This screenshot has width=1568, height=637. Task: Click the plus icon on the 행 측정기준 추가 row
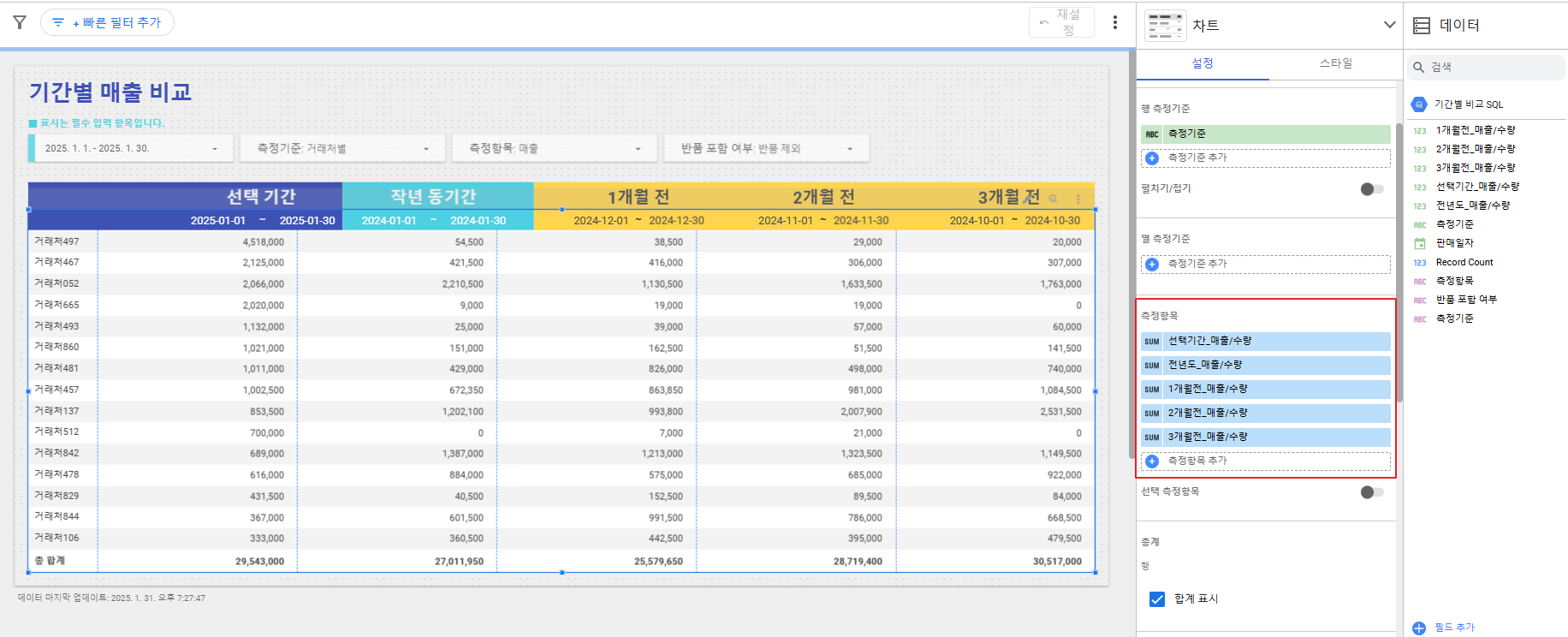pyautogui.click(x=1152, y=158)
